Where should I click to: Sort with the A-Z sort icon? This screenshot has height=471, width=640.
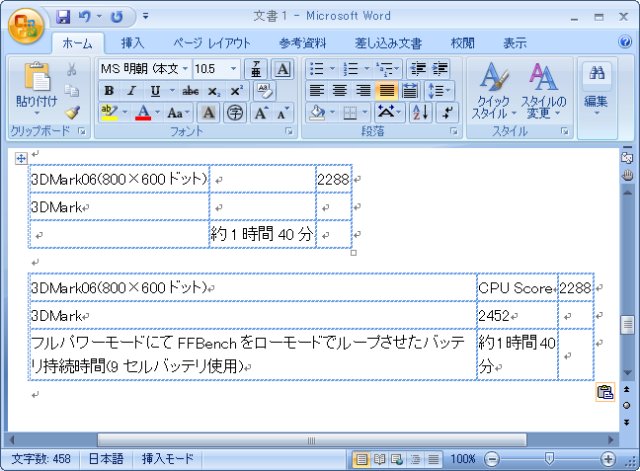(420, 113)
